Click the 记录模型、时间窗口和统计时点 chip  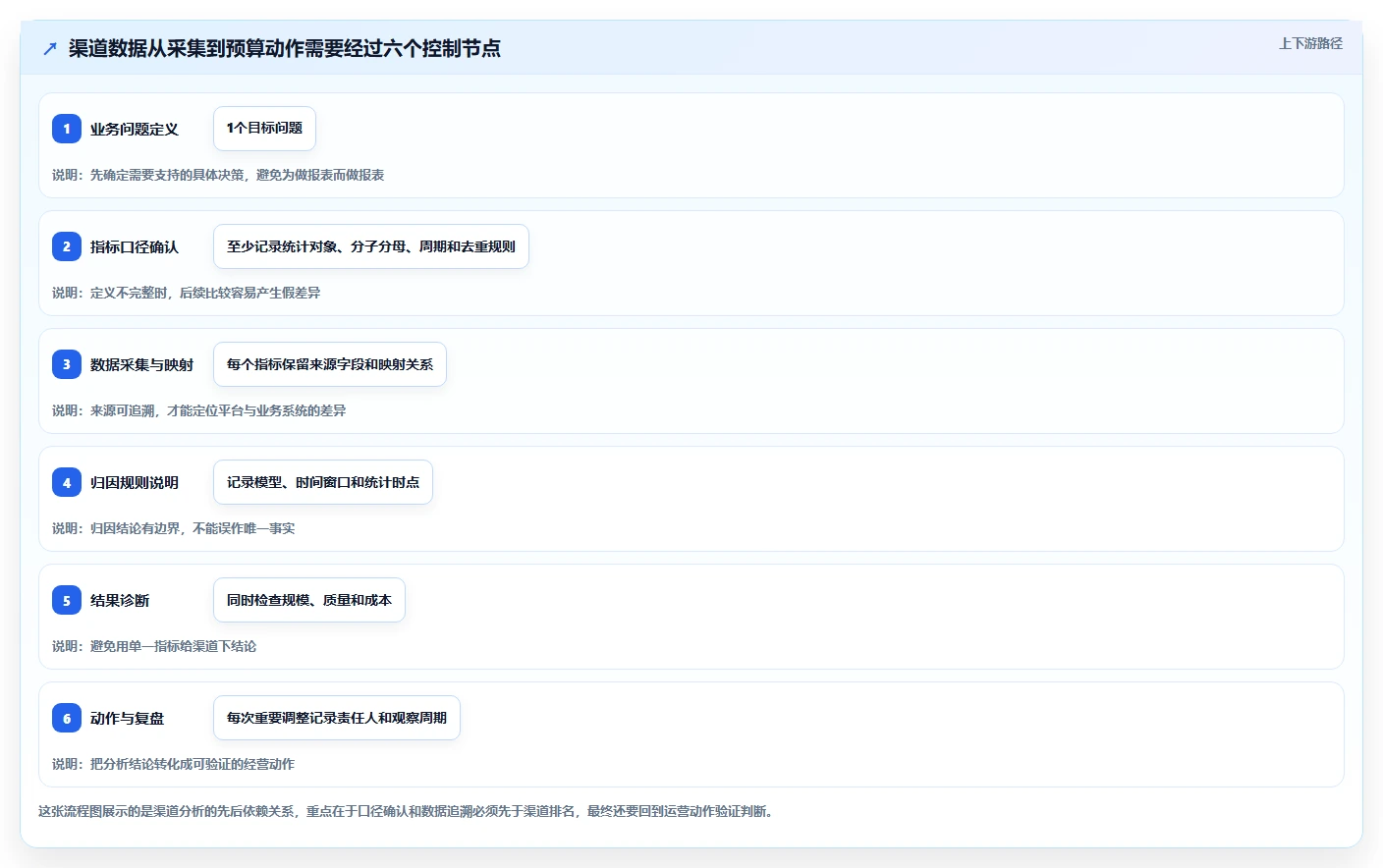click(x=323, y=482)
